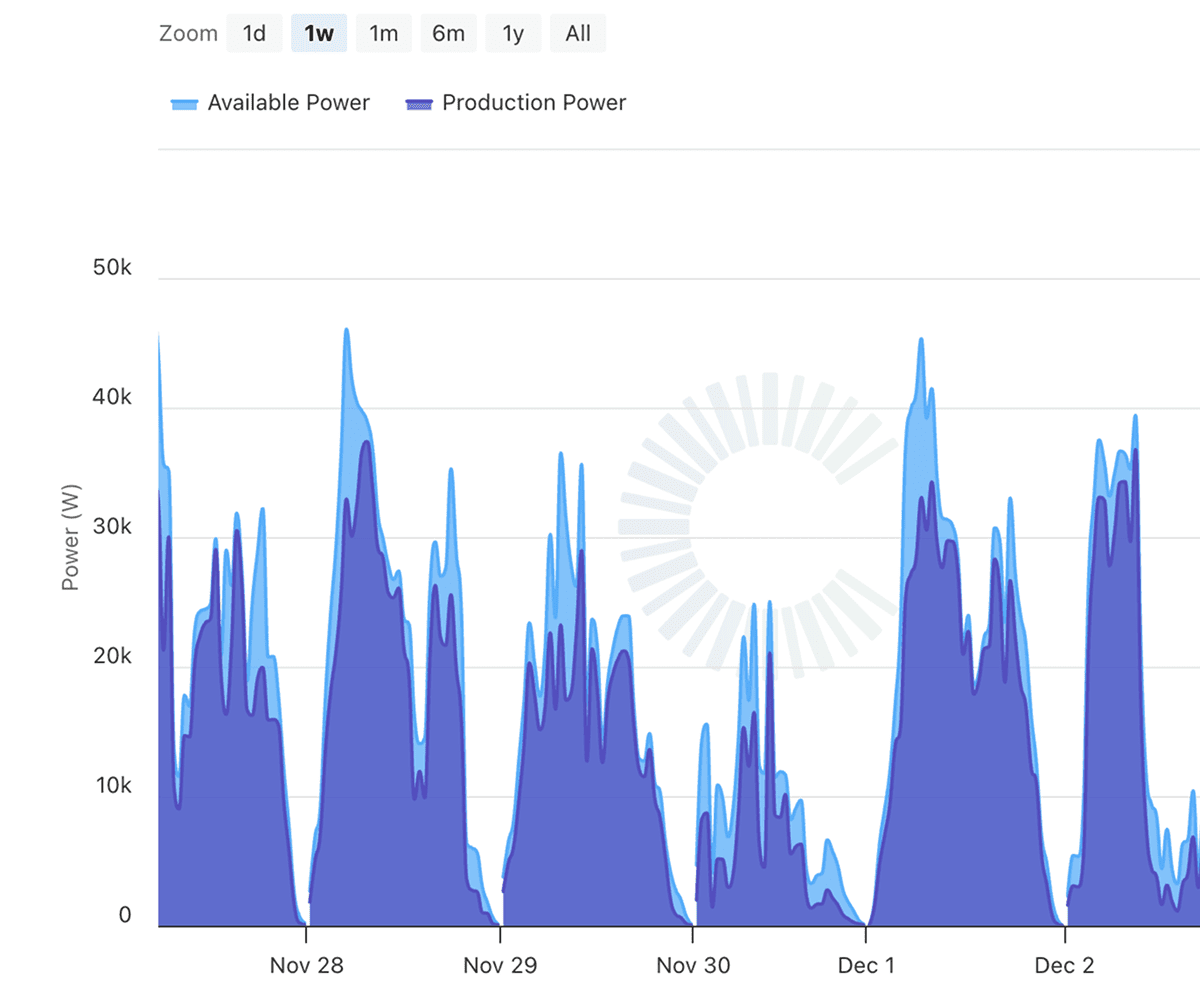Select the 6m zoom range
1200x1000 pixels.
coord(448,32)
